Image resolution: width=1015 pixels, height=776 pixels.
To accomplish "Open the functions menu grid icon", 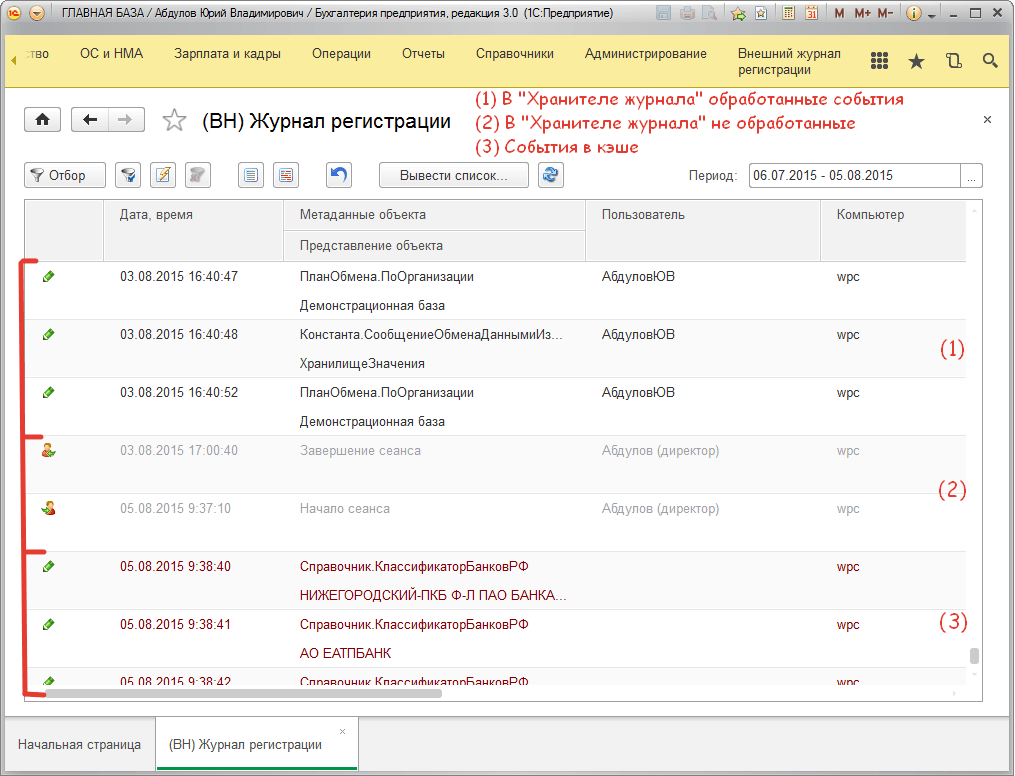I will (x=879, y=61).
